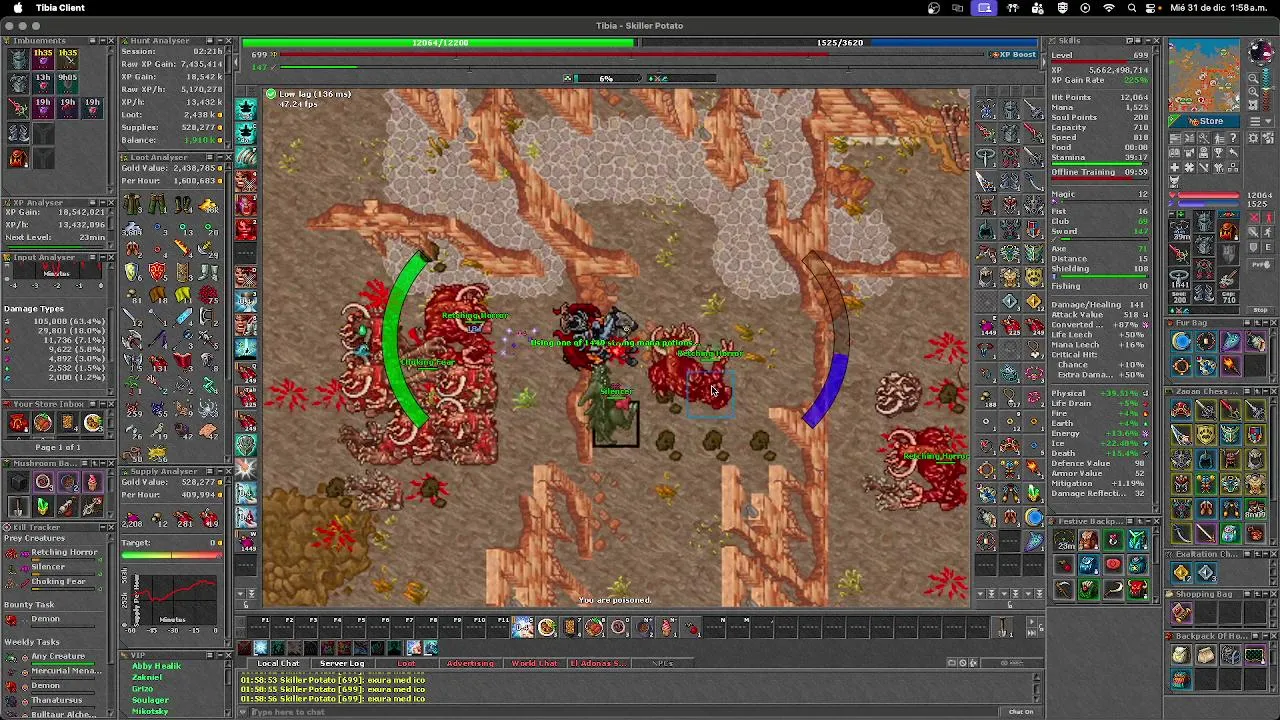Open the VIP panel options menu

coord(208,655)
